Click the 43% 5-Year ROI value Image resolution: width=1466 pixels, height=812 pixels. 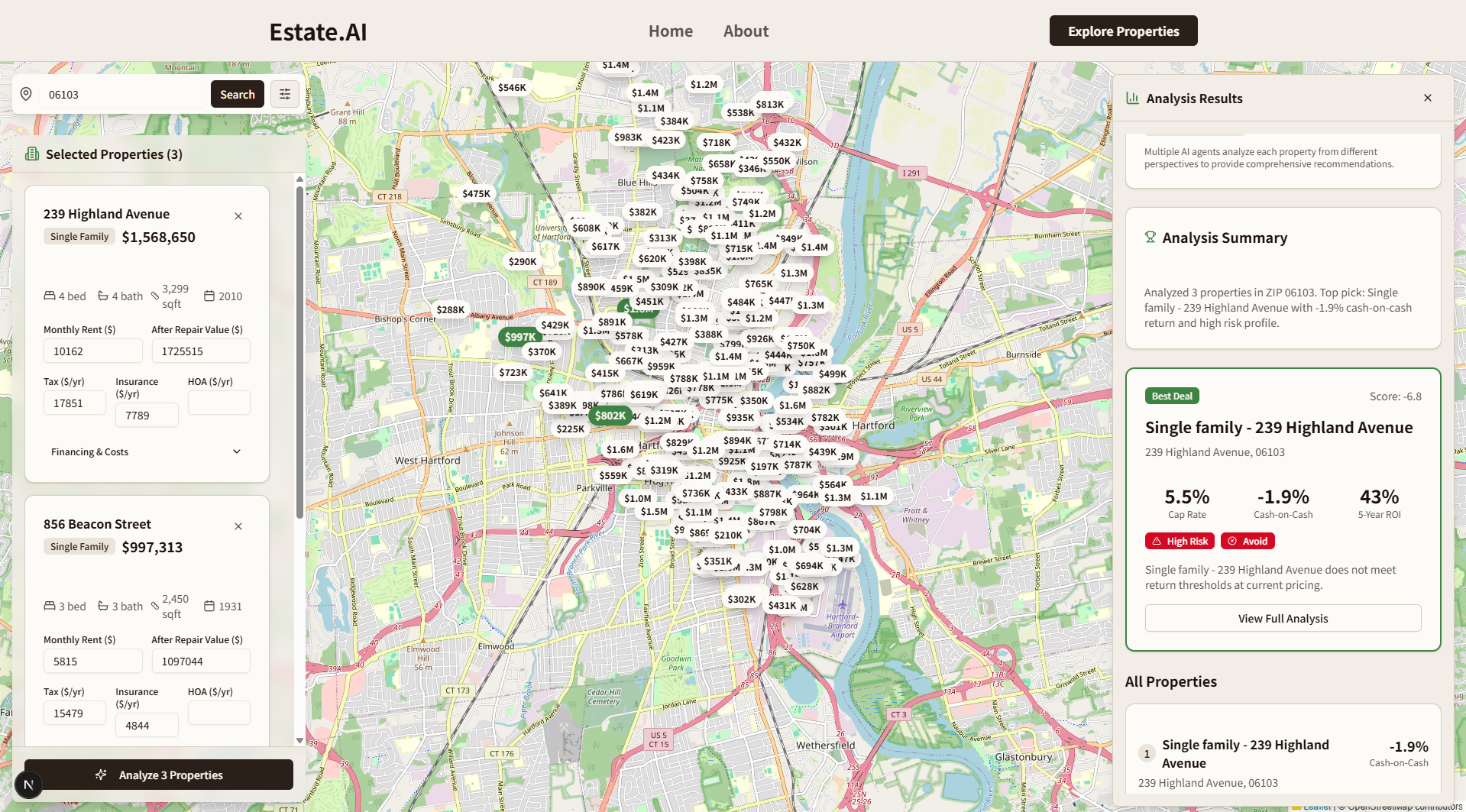tap(1379, 497)
